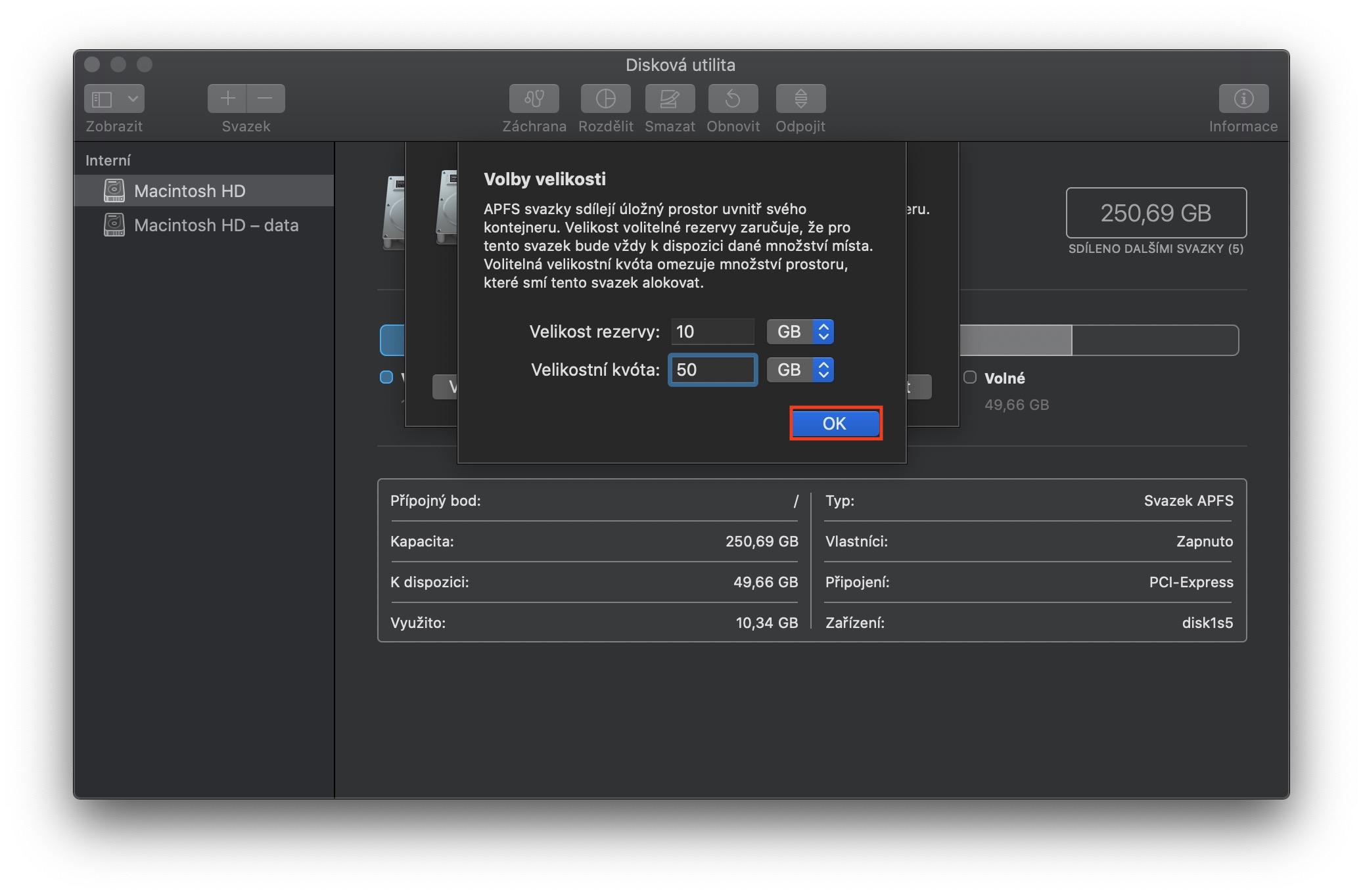
Task: Click the Partition (Rozdělit) toolbar icon
Action: click(x=605, y=99)
